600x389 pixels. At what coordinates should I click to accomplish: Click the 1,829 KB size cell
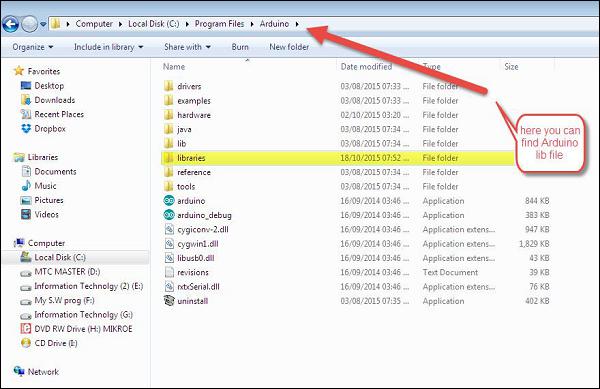(x=534, y=244)
